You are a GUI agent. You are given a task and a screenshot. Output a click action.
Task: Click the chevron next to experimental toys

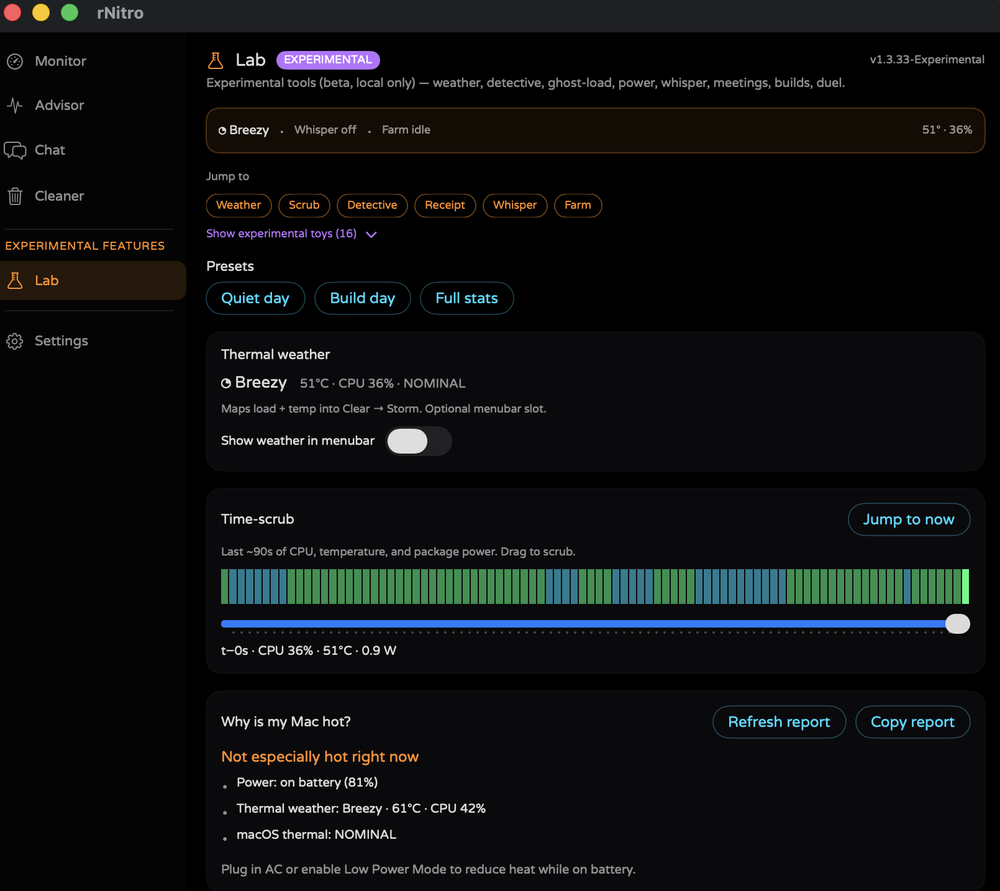[x=371, y=234]
